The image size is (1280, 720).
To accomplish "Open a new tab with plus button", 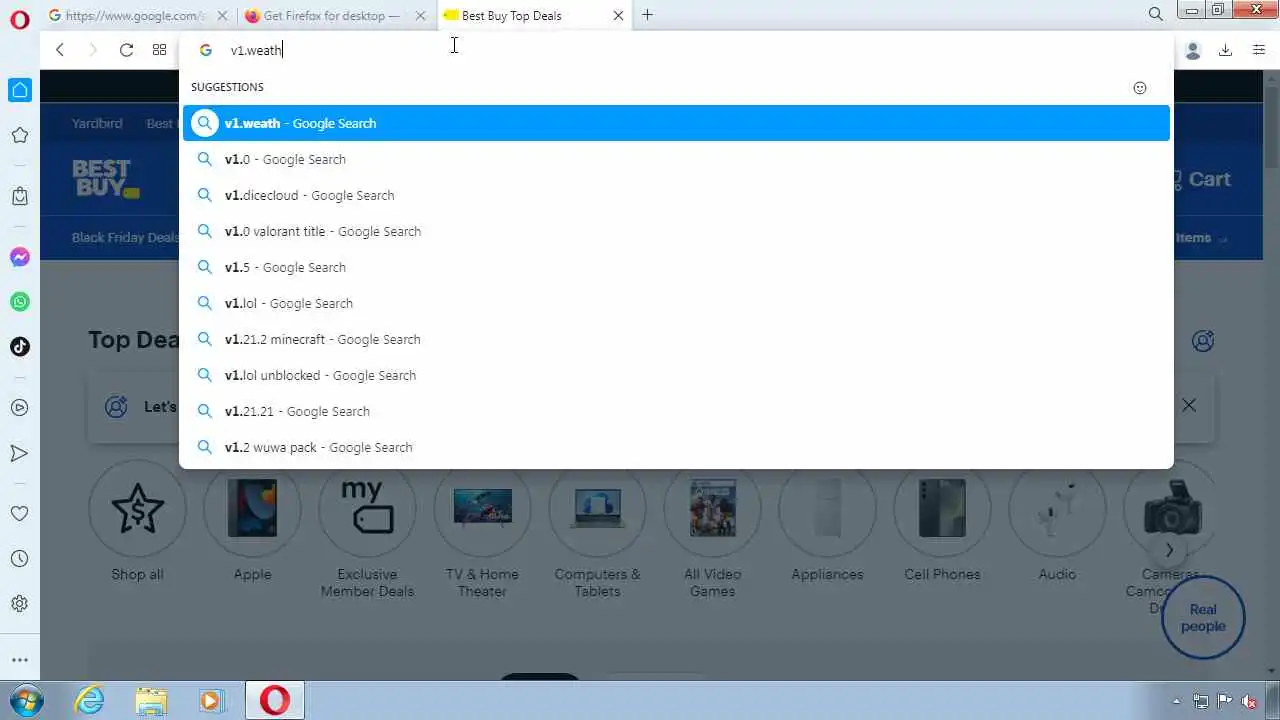I will (x=647, y=15).
